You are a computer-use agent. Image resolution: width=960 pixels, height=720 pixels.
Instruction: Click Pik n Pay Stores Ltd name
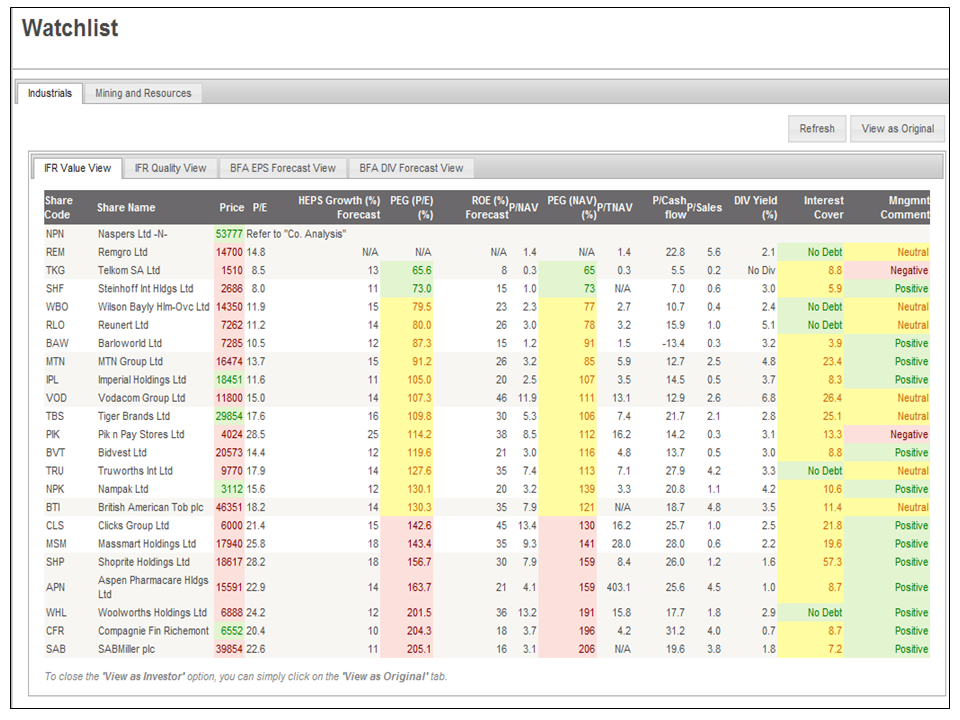[x=141, y=435]
